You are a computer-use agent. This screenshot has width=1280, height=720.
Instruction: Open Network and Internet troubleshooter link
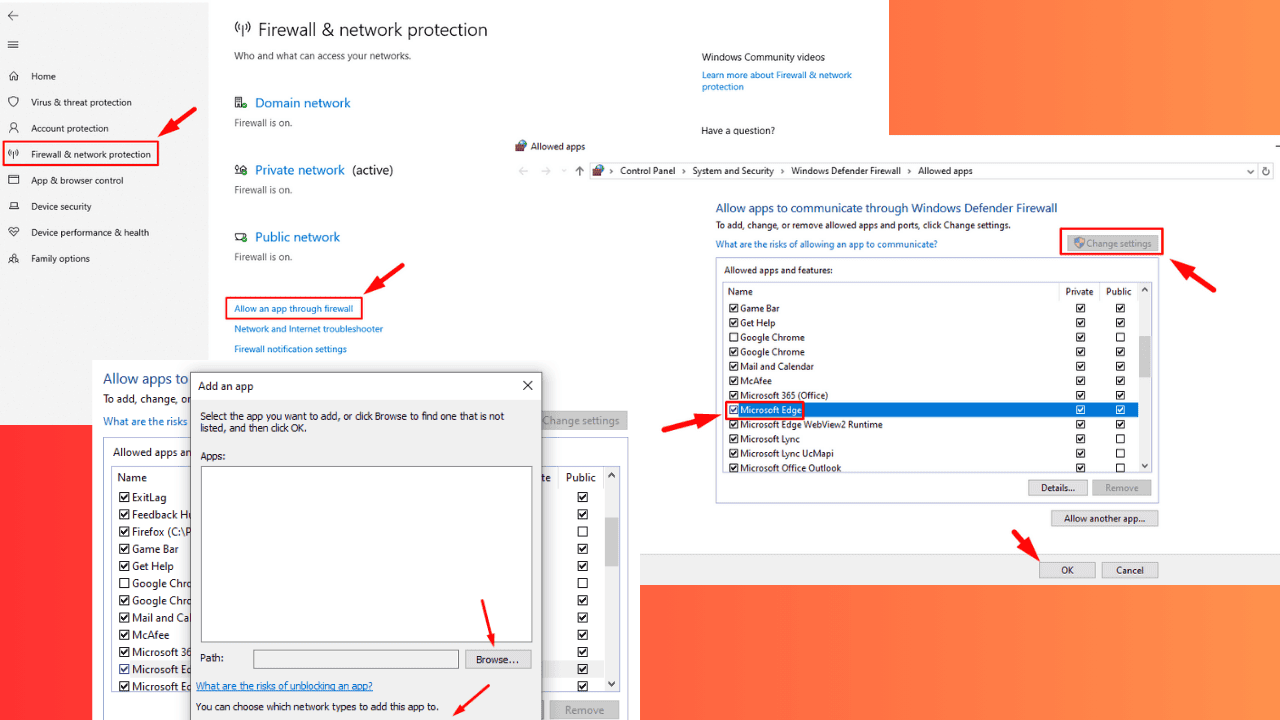point(309,329)
